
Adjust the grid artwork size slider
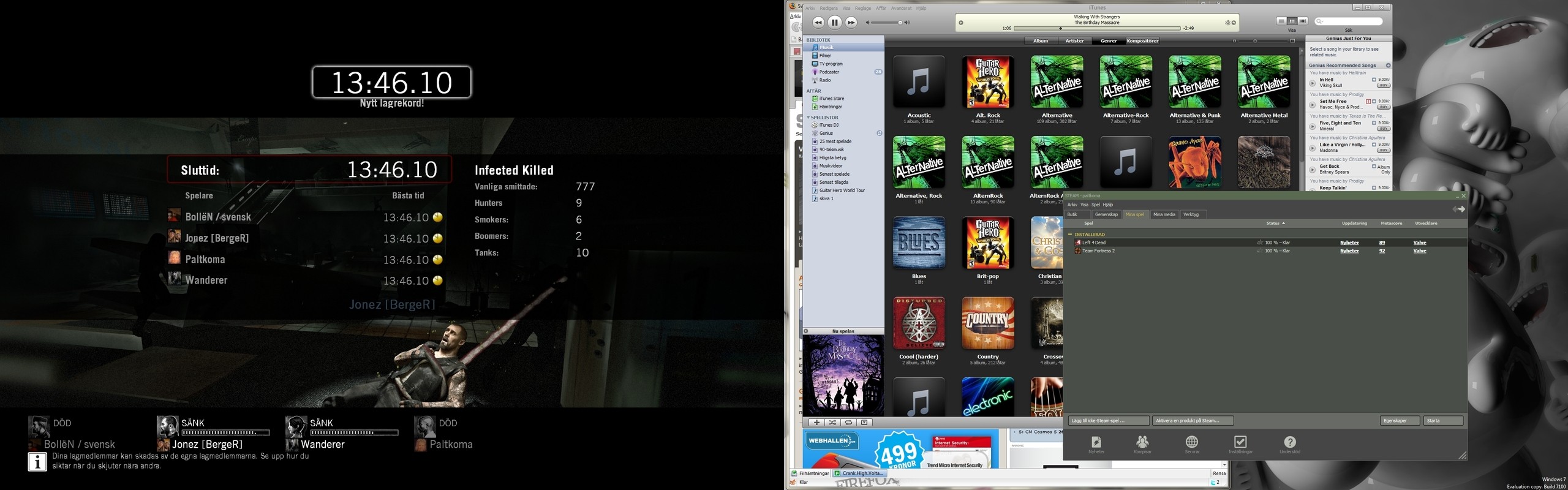[1263, 41]
